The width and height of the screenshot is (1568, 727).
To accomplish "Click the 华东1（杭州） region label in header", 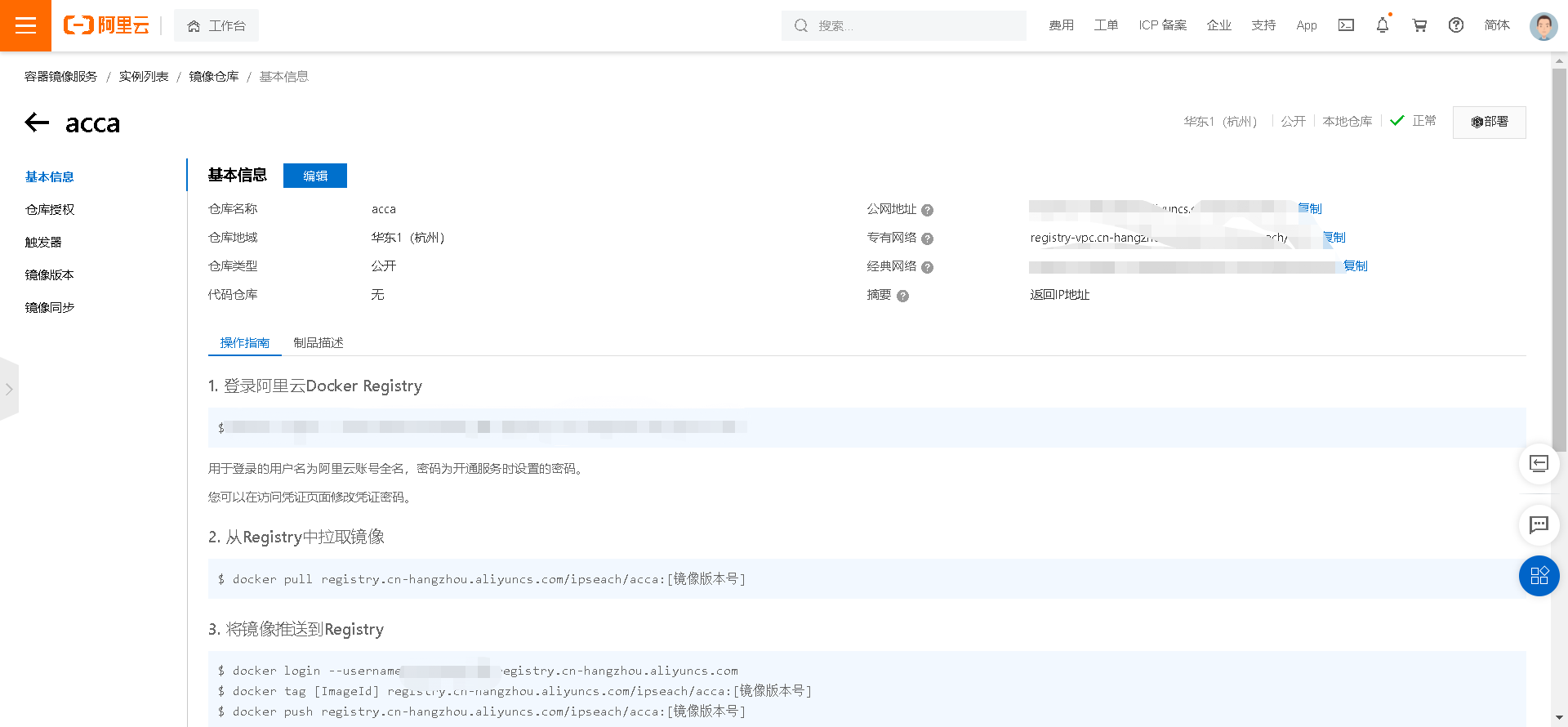I will (1221, 122).
